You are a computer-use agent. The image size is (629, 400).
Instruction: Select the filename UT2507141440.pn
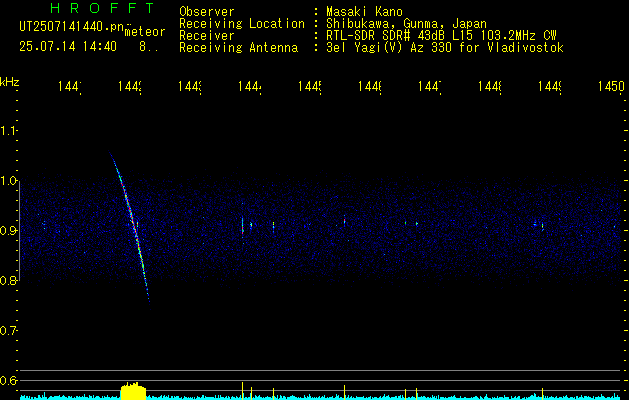coord(72,27)
